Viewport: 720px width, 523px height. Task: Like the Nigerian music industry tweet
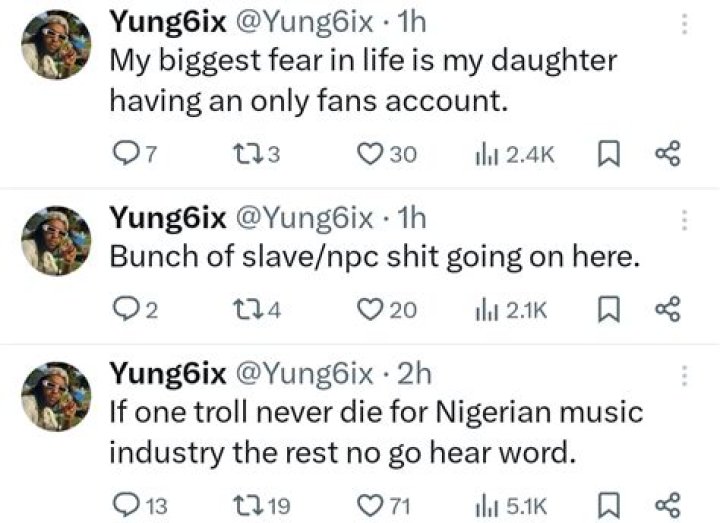[x=371, y=503]
